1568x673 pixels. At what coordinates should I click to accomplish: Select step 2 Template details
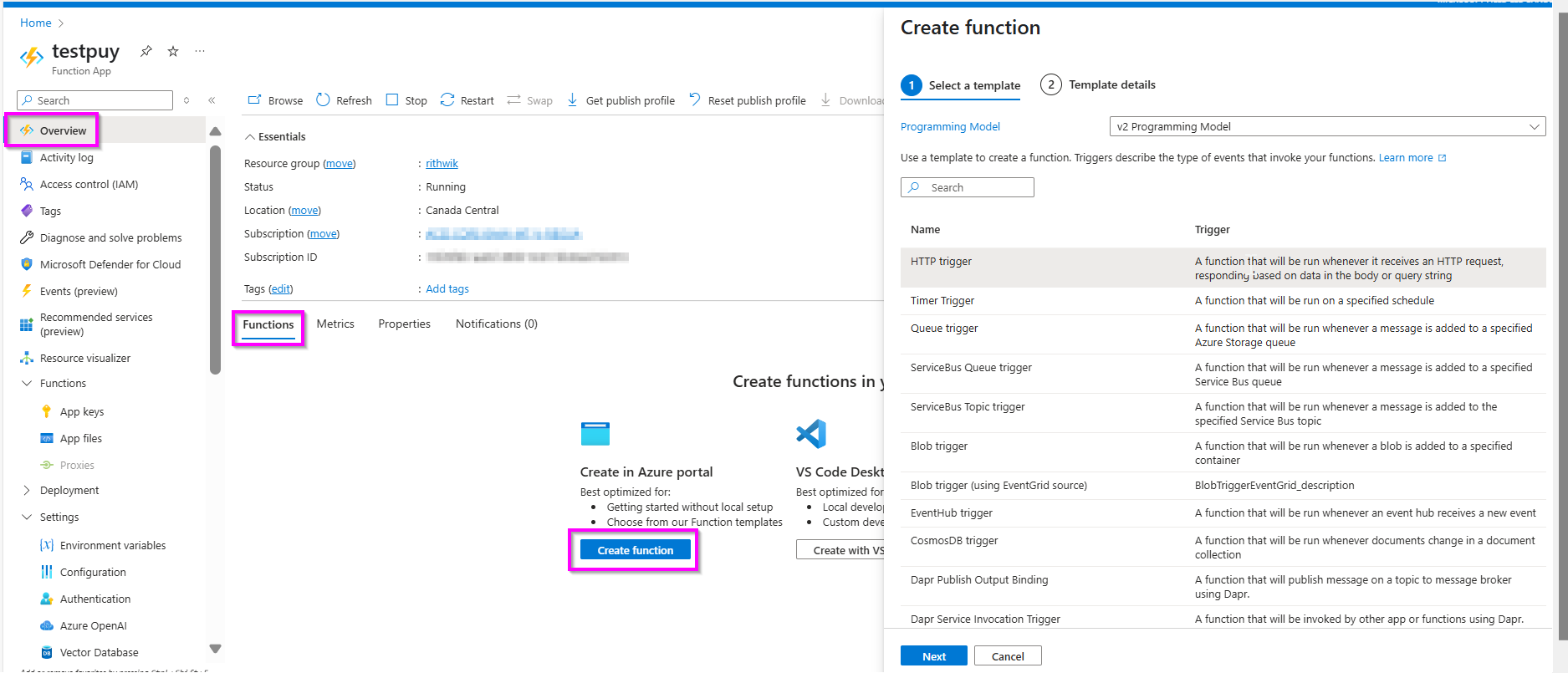click(1098, 84)
